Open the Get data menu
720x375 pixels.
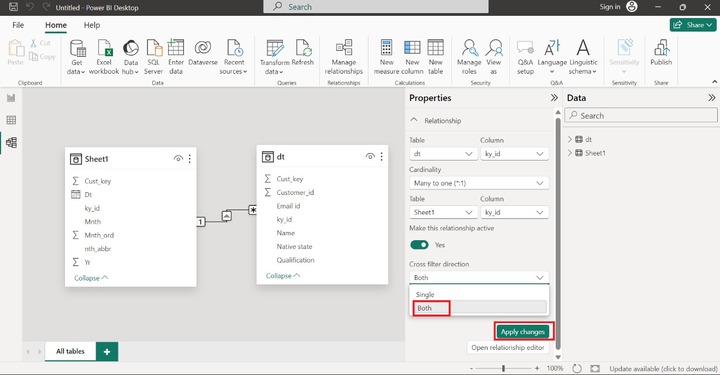click(x=77, y=57)
